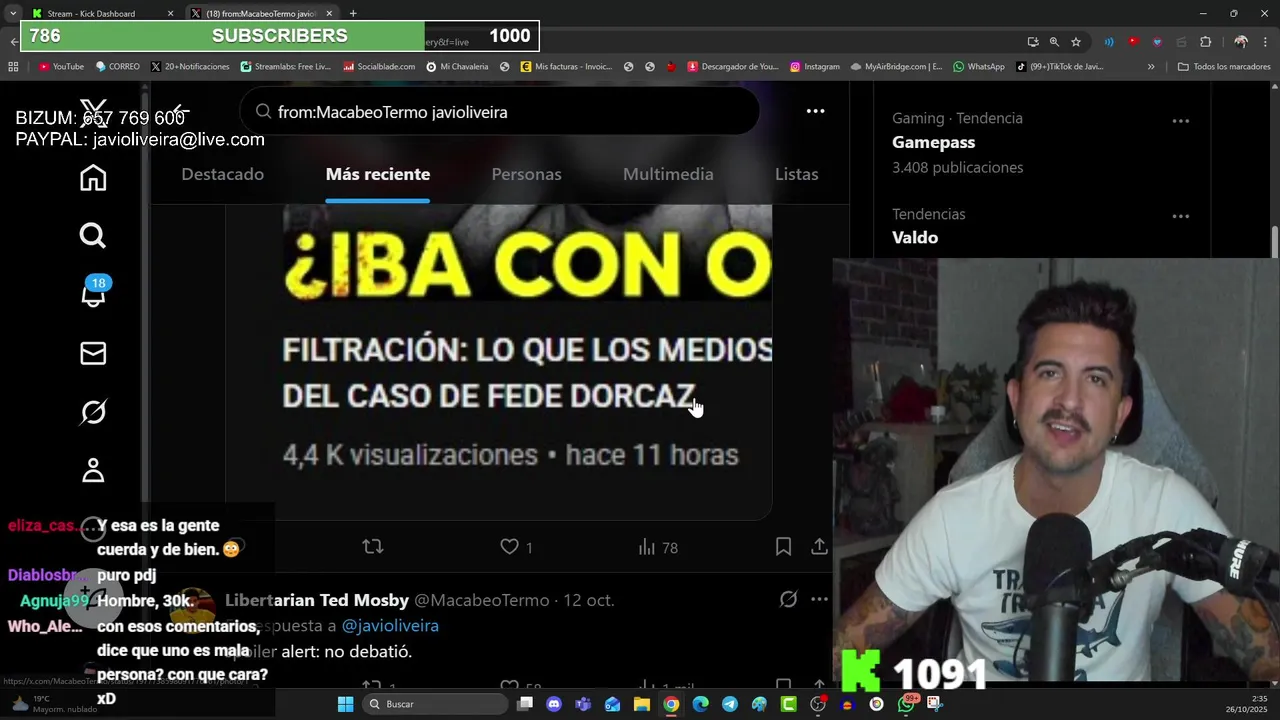The height and width of the screenshot is (720, 1280).
Task: Click the page vertical scrollbar
Action: (x=1274, y=241)
